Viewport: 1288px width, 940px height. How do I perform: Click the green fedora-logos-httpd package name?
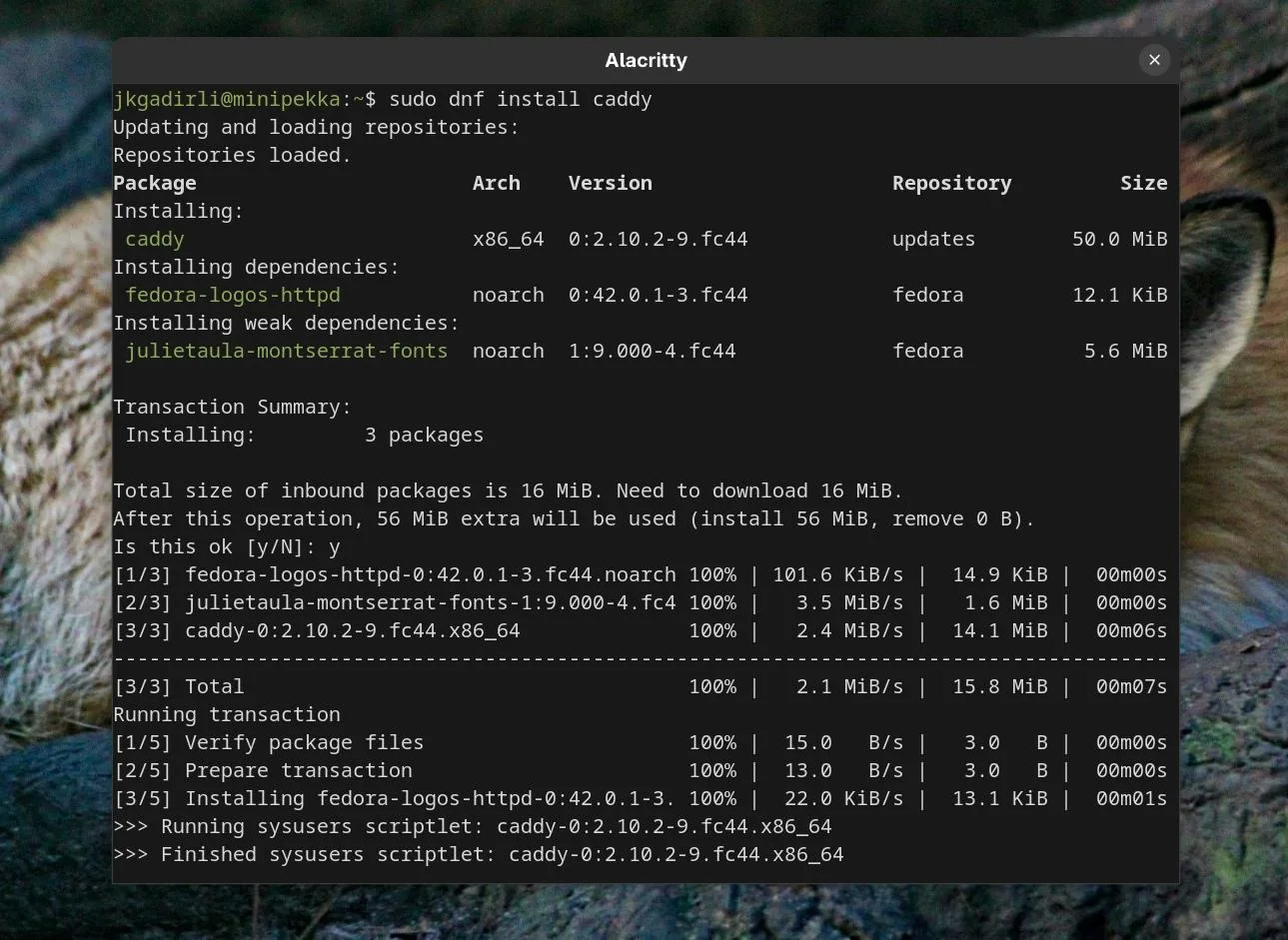click(233, 295)
